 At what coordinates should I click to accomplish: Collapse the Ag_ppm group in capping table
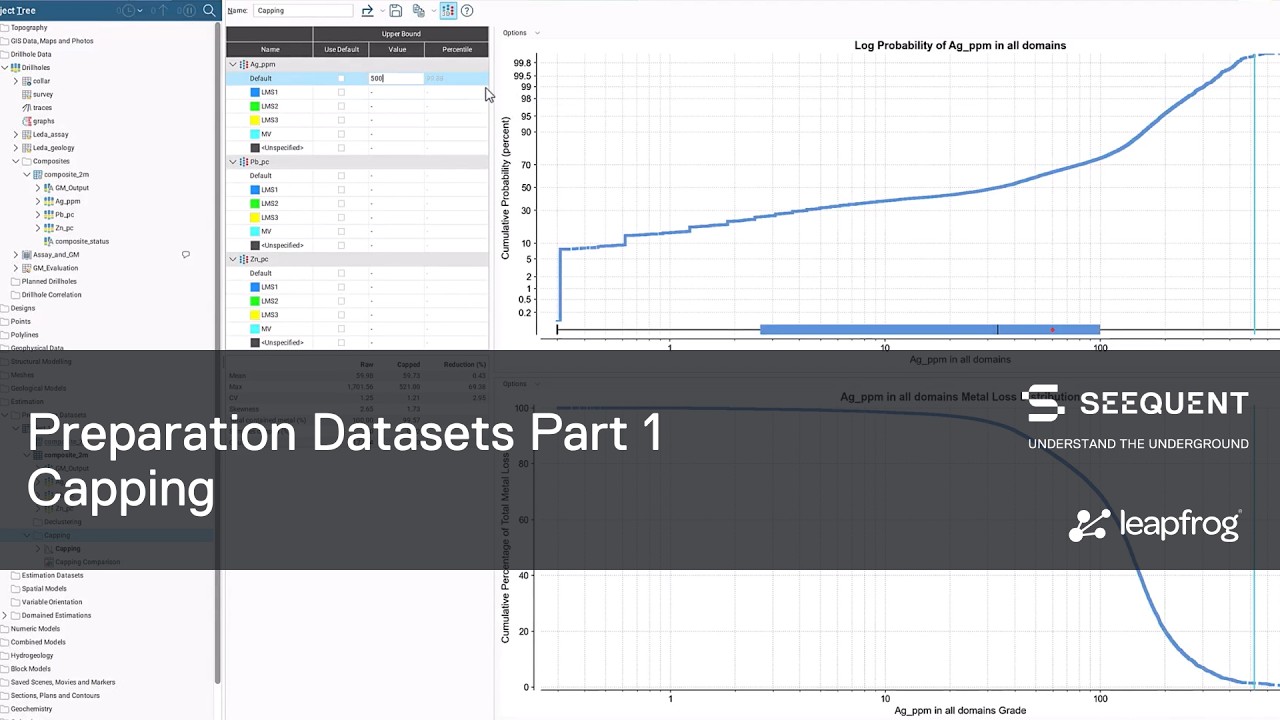pyautogui.click(x=233, y=64)
